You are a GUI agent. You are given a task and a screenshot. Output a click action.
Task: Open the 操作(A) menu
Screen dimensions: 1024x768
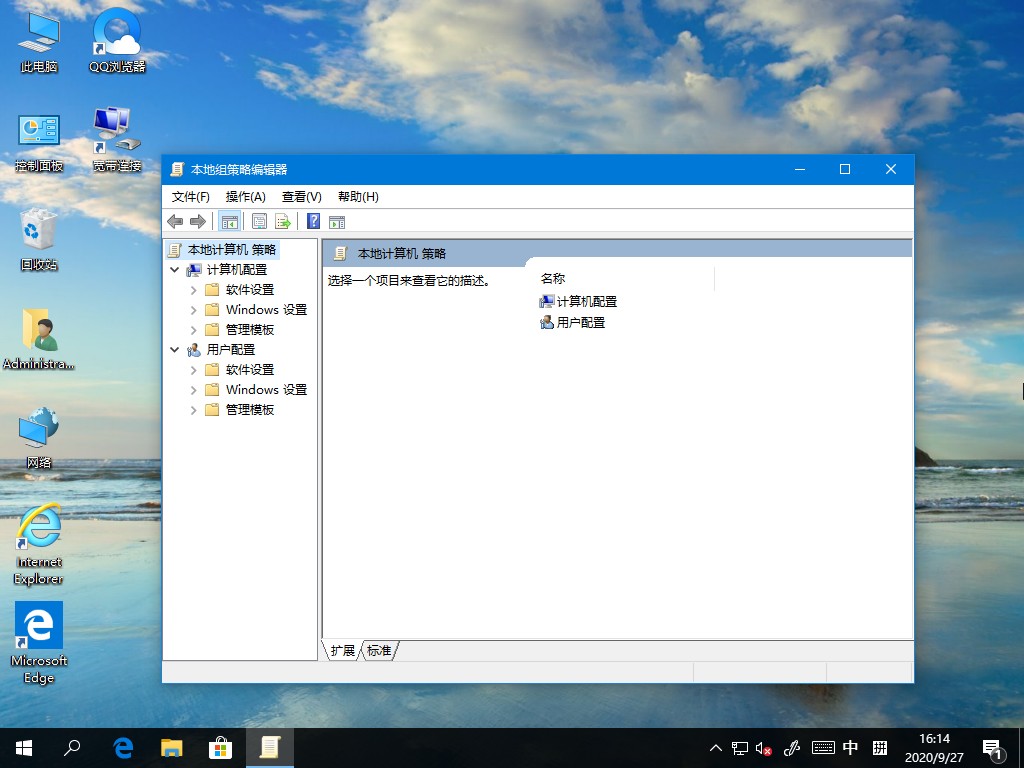(245, 196)
